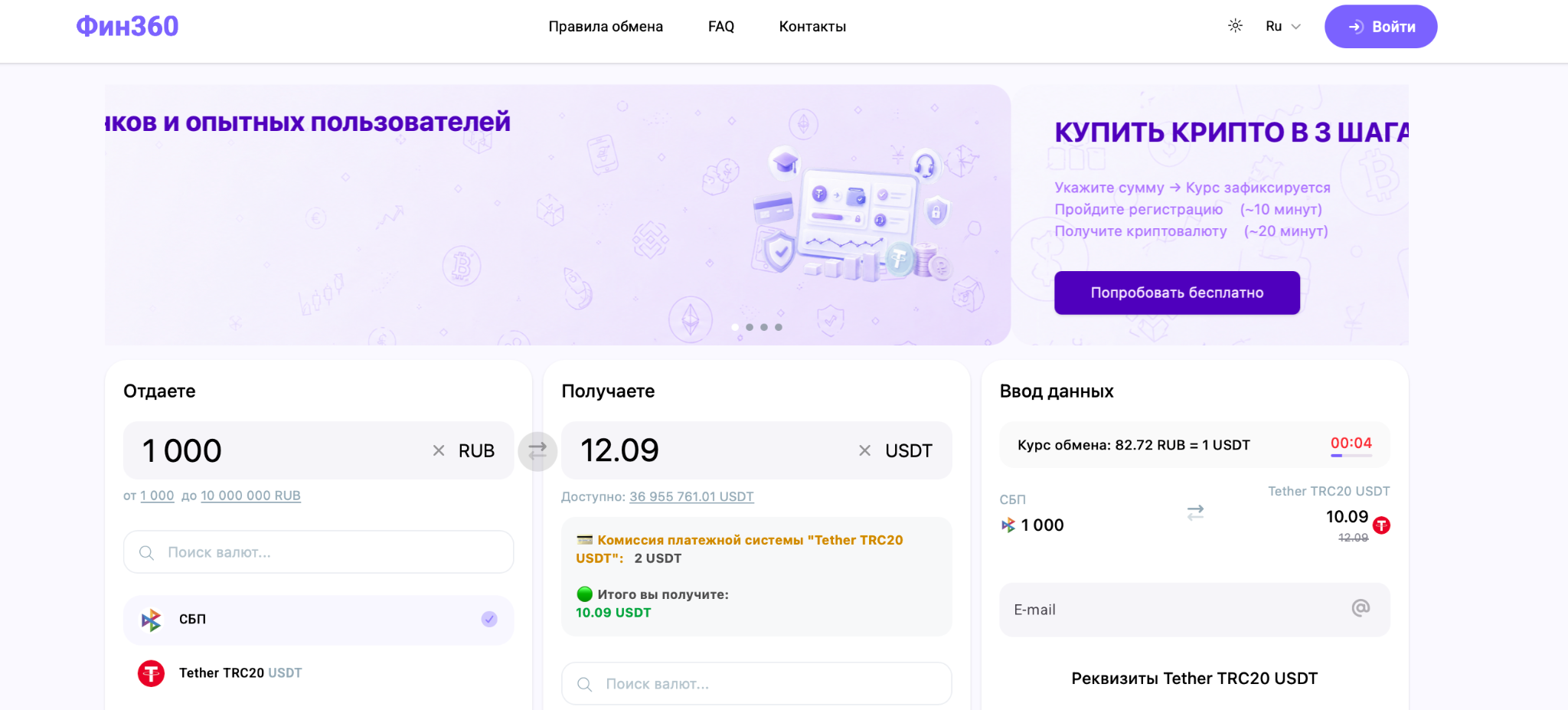
Task: Open Контакты menu item
Action: [812, 27]
